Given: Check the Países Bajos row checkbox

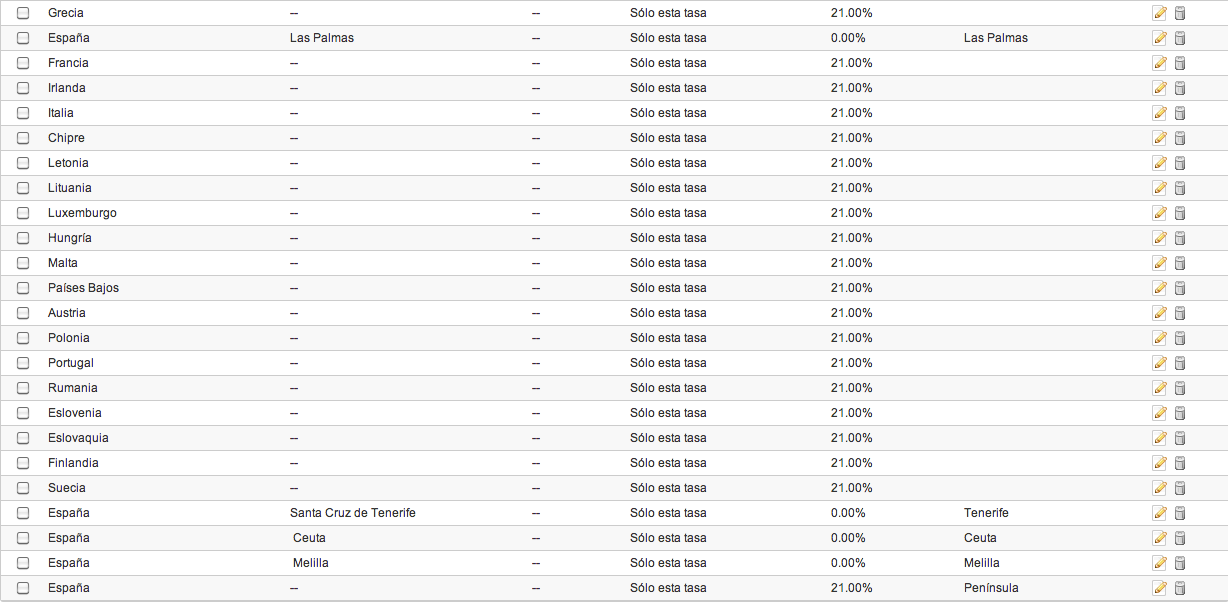Looking at the screenshot, I should 23,288.
